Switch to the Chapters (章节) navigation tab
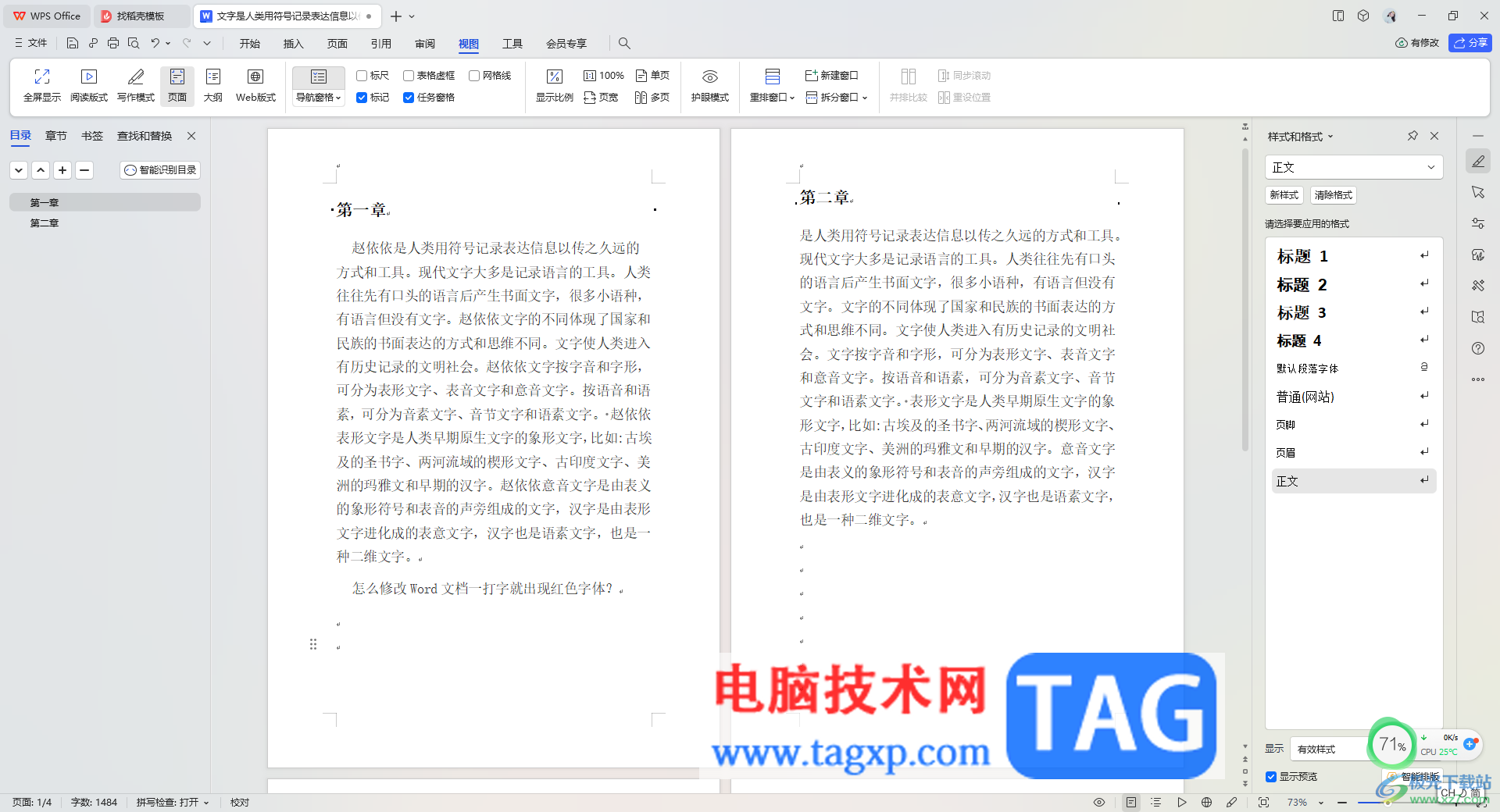This screenshot has height=812, width=1500. 56,136
